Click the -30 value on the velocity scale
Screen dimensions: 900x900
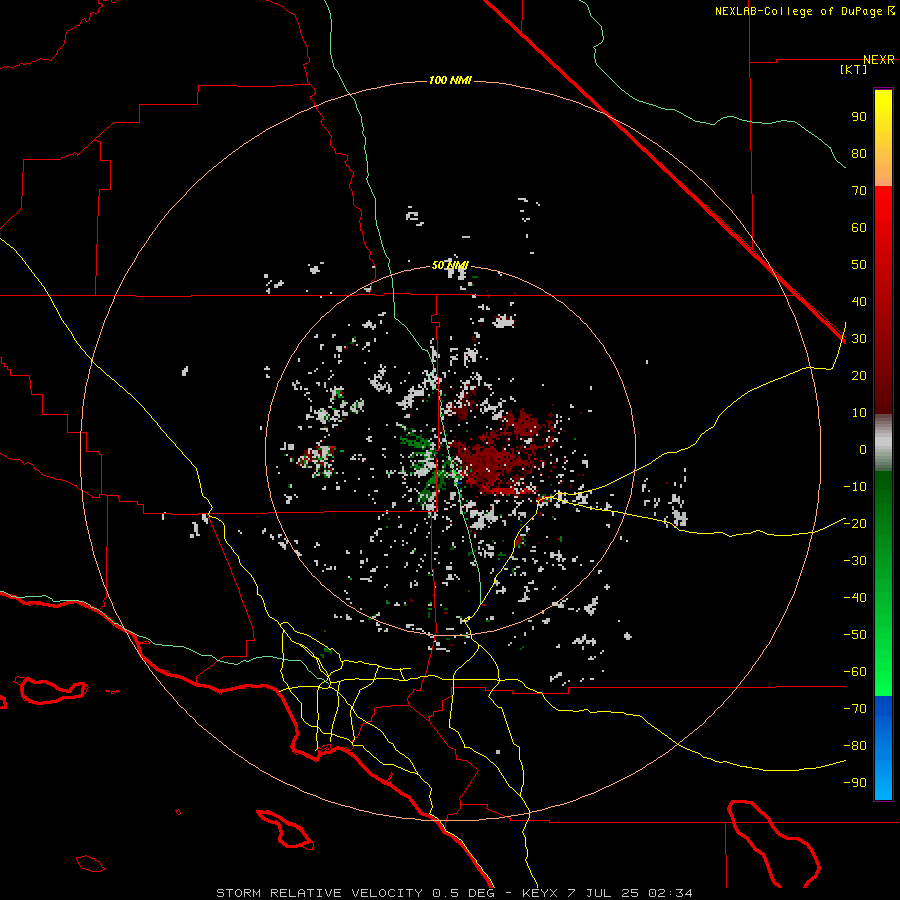click(x=855, y=561)
